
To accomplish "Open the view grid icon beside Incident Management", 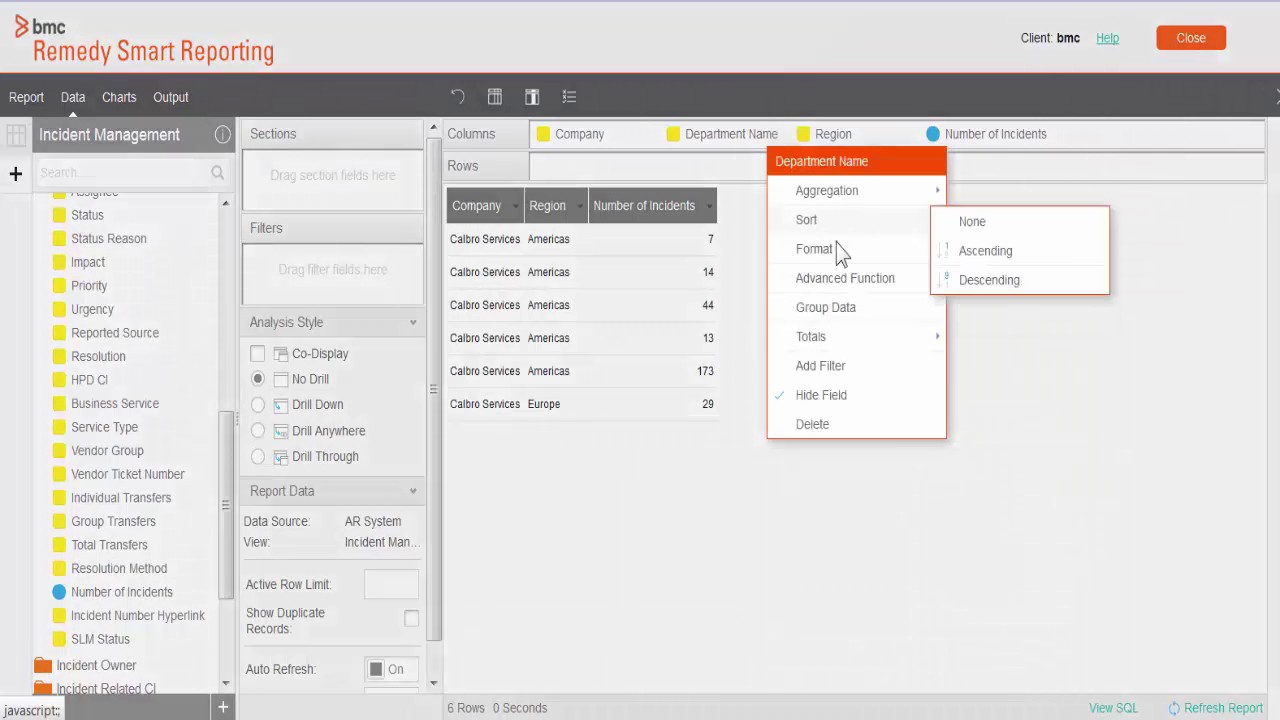I will click(16, 135).
